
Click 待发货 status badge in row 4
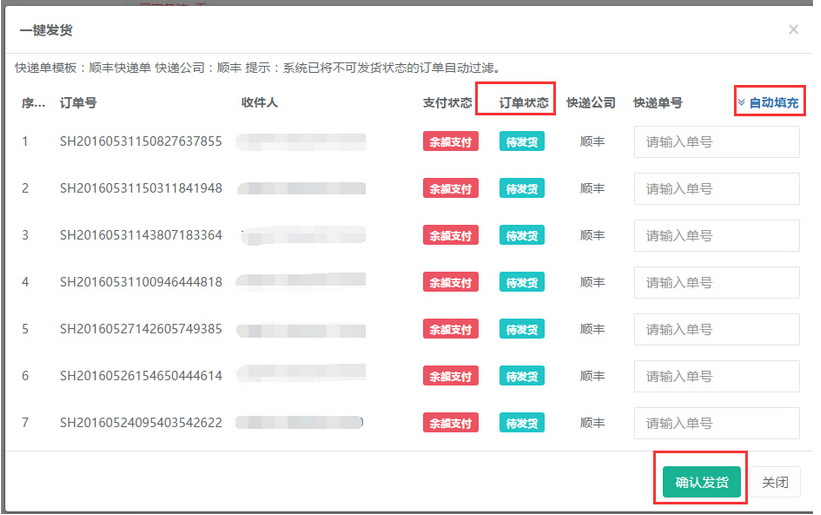(521, 283)
